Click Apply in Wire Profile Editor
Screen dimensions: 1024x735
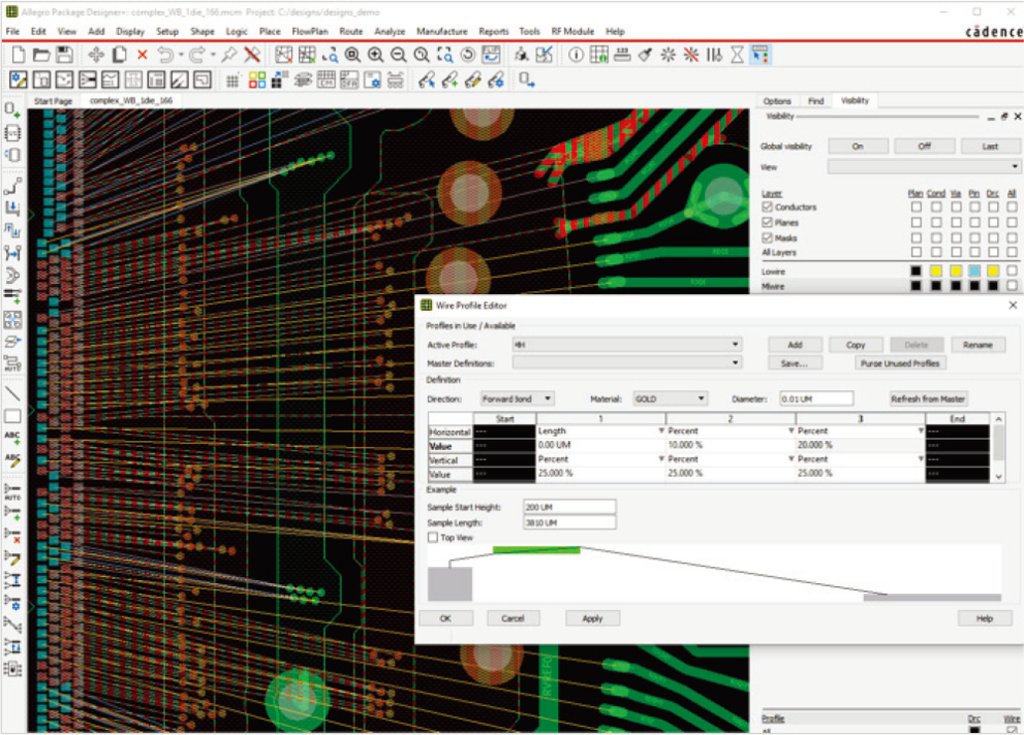pos(592,618)
